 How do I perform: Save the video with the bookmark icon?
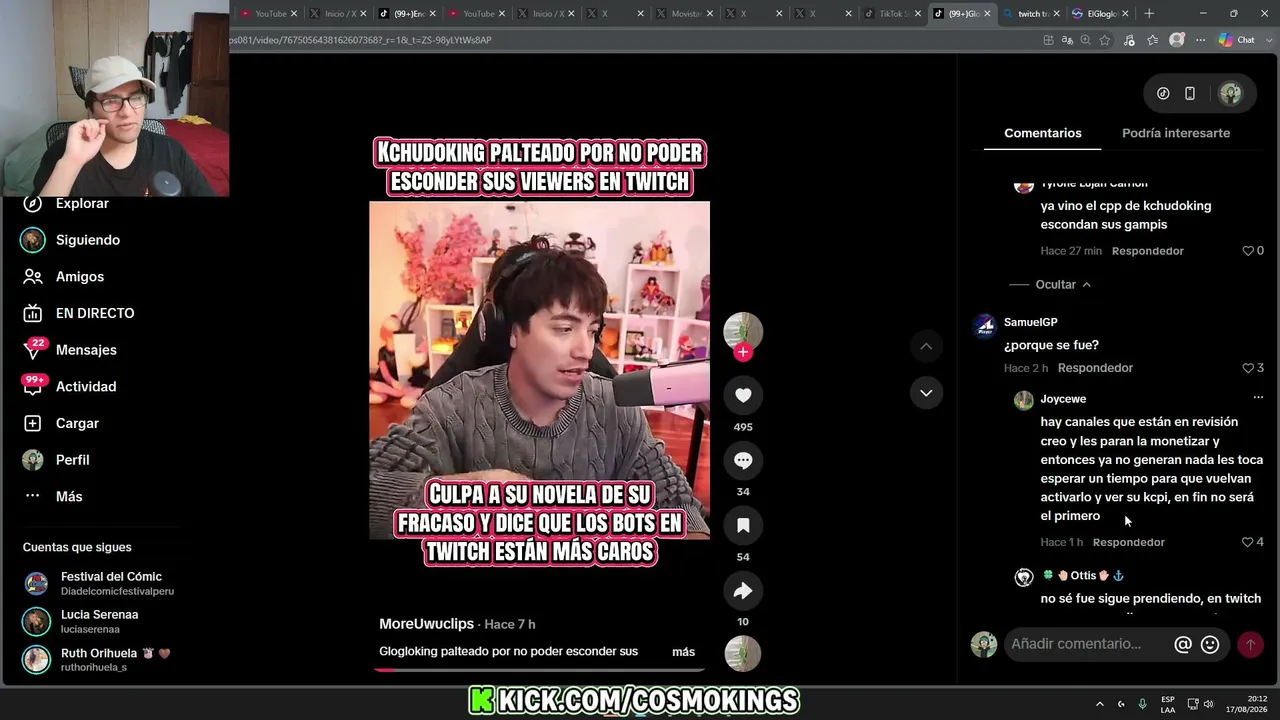tap(743, 525)
